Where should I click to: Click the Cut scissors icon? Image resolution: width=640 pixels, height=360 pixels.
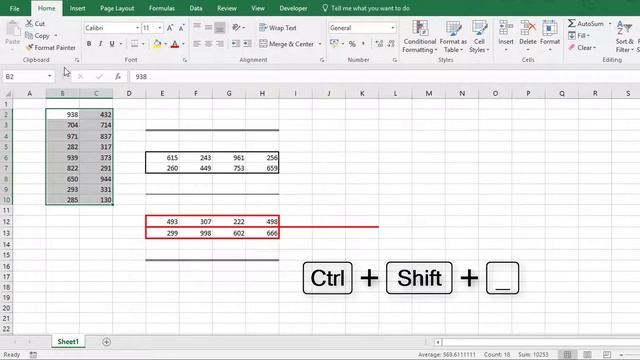29,23
